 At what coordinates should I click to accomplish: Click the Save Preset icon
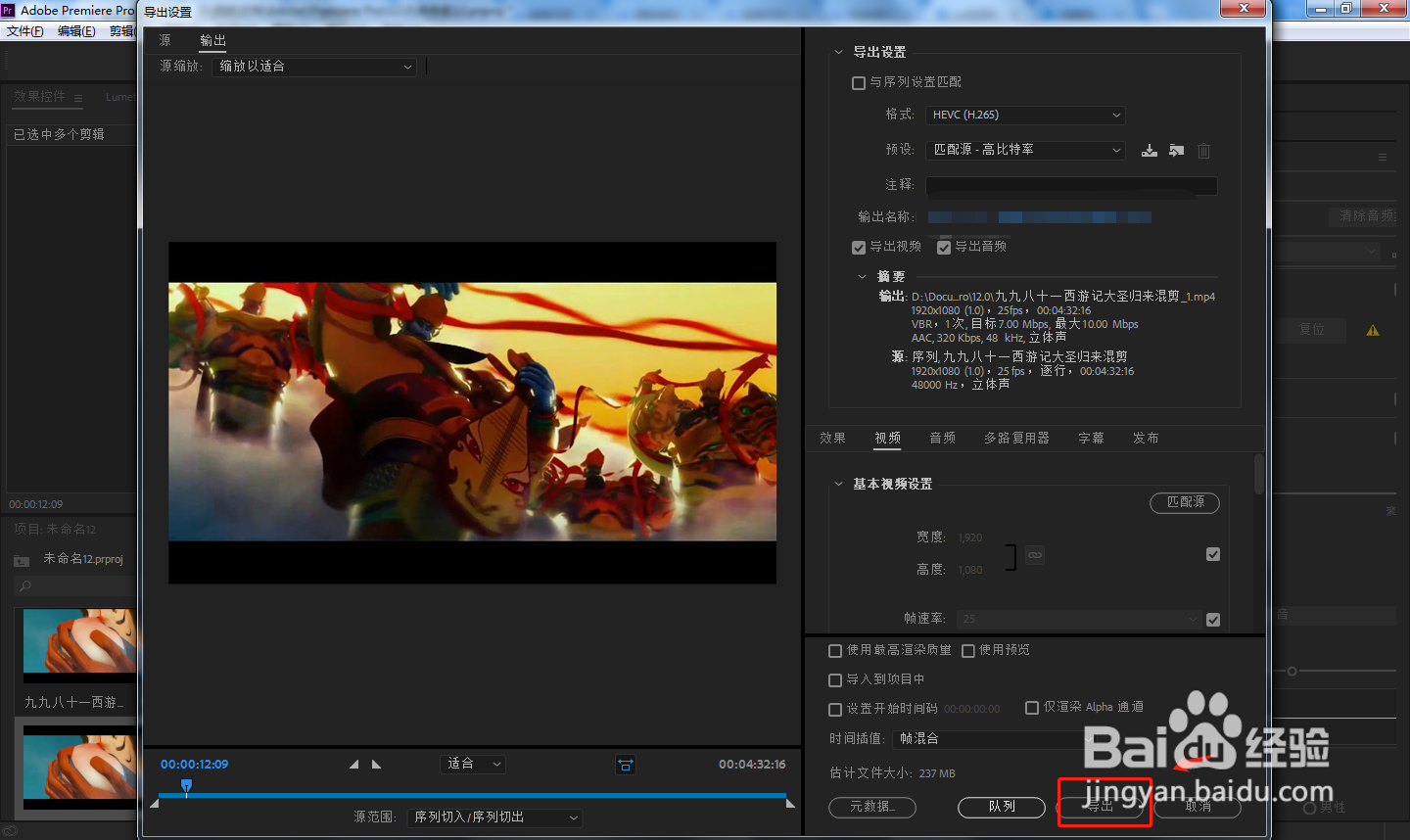pyautogui.click(x=1150, y=151)
